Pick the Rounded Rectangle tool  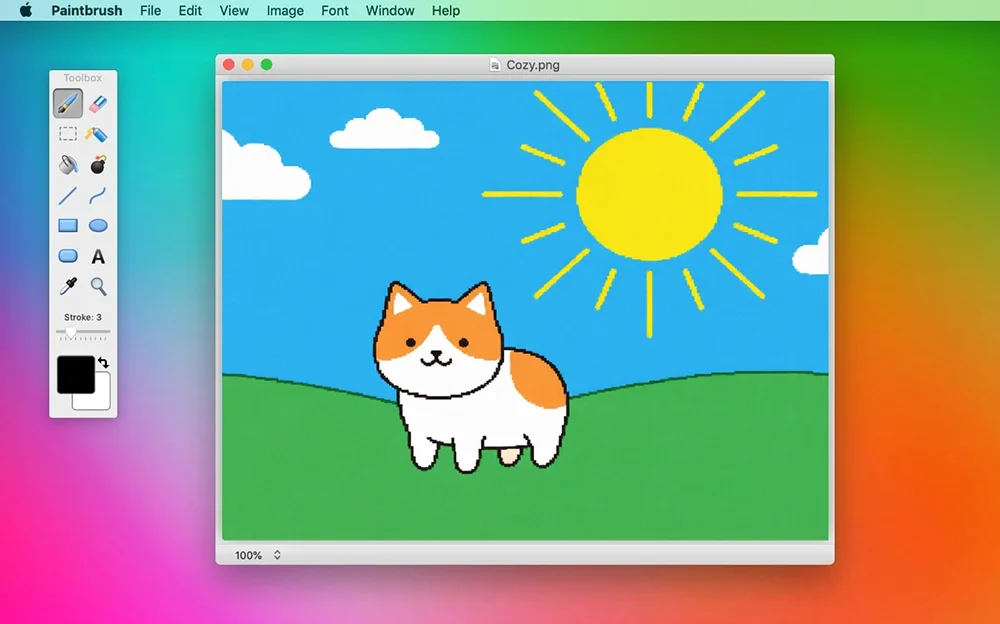point(68,256)
